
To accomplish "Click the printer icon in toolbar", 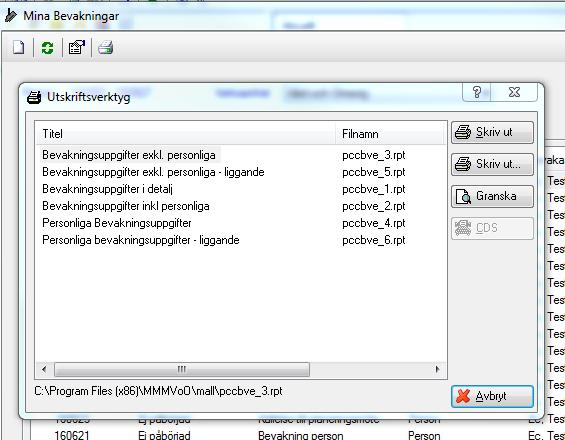I will tap(106, 48).
